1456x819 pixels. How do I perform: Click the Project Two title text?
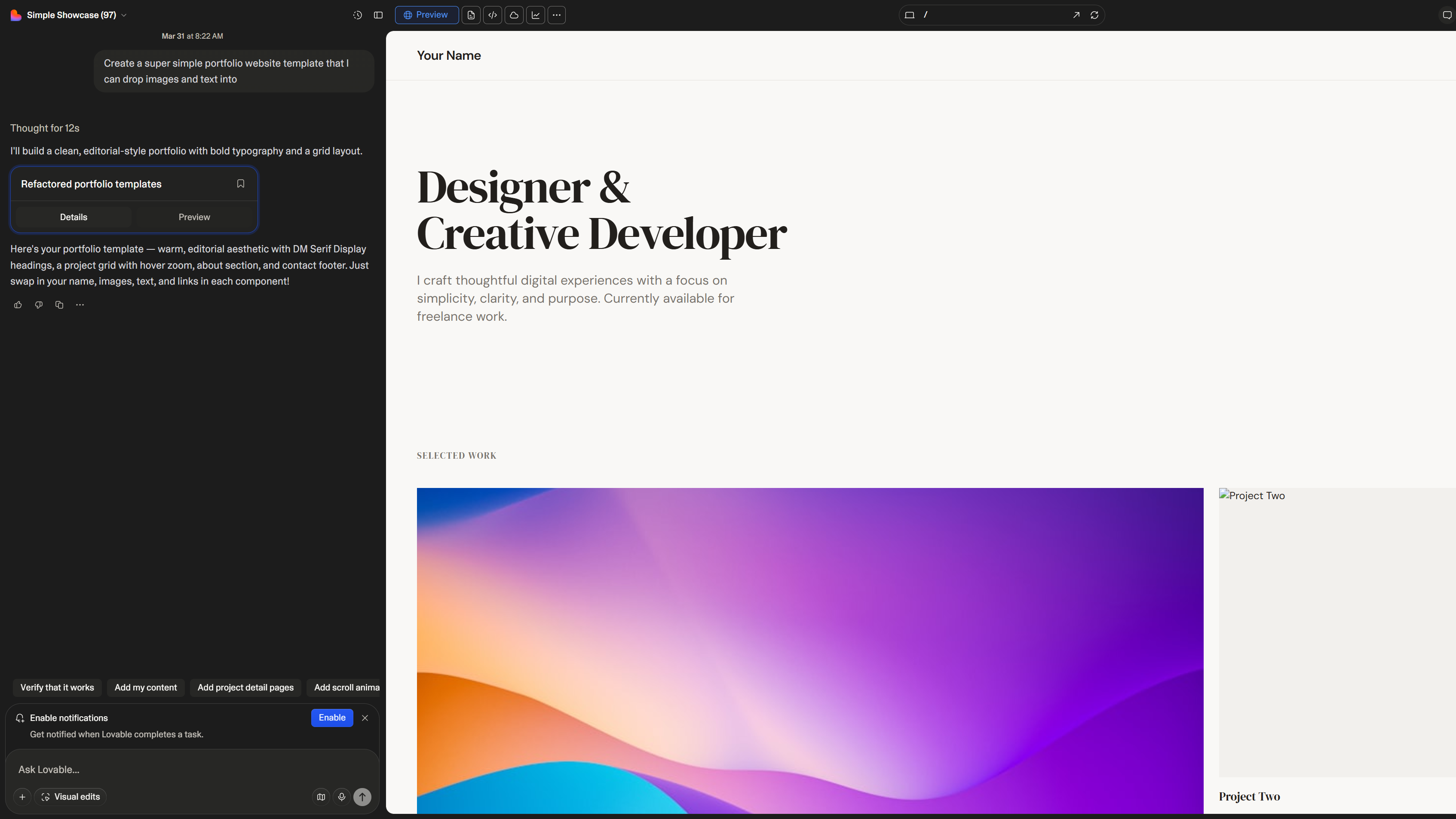(x=1249, y=796)
